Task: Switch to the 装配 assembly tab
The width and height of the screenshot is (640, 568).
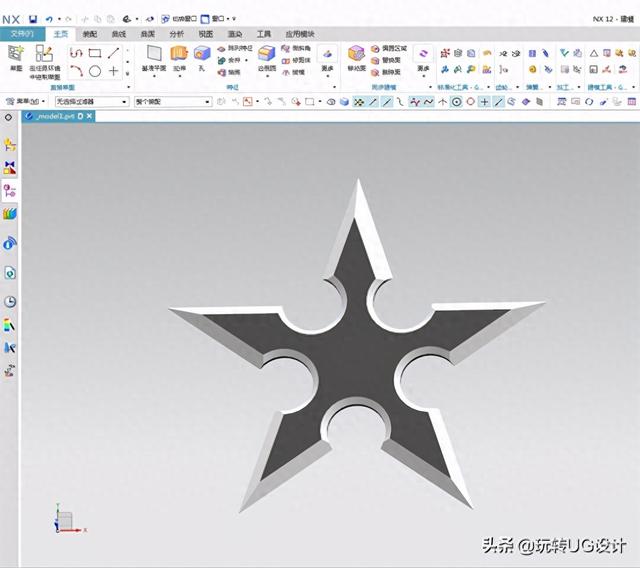Action: pyautogui.click(x=89, y=34)
